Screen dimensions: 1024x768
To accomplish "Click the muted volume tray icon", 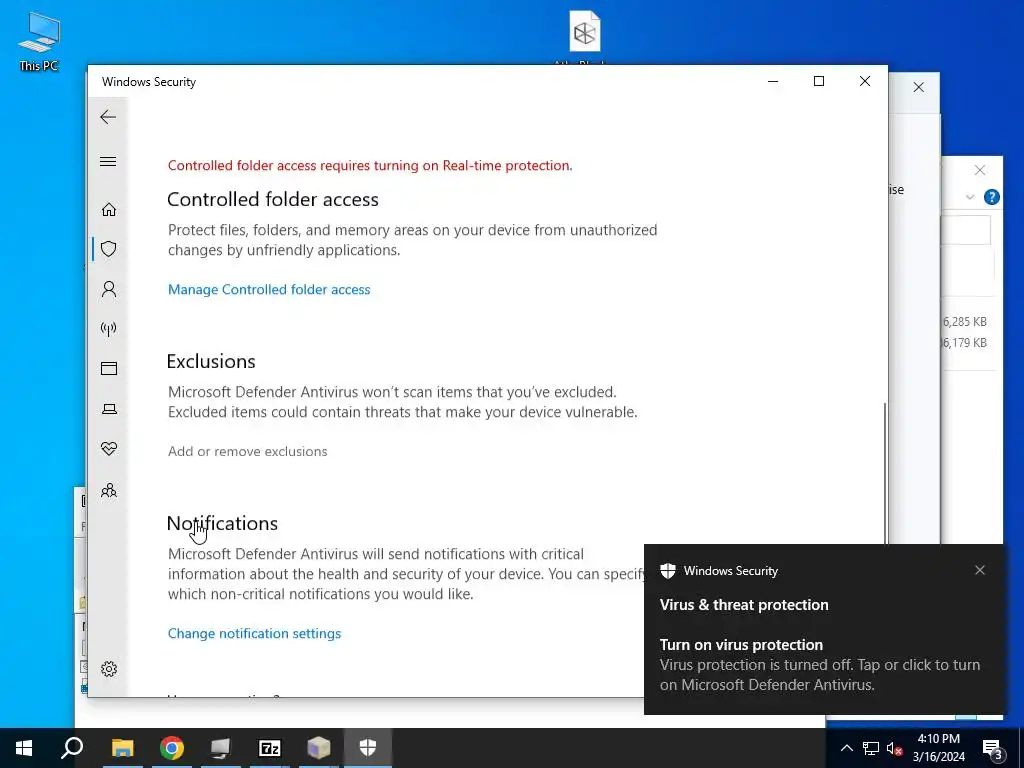I will pos(894,748).
